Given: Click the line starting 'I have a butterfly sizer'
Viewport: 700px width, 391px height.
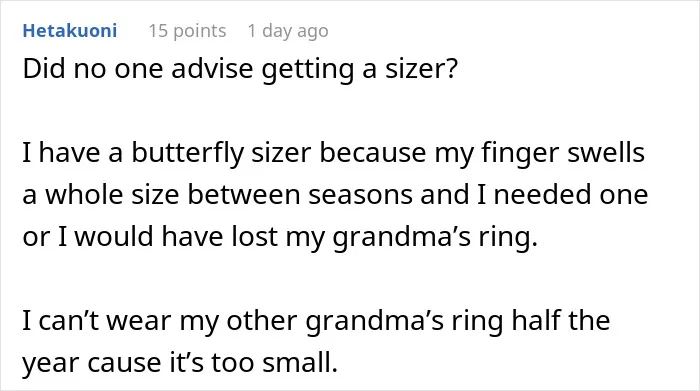Looking at the screenshot, I should (333, 153).
